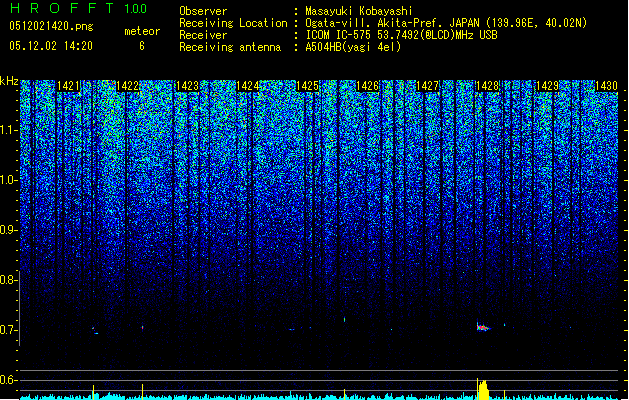This screenshot has width=629, height=400.
Task: Click the 'Receiving antenna' field label
Action: click(x=230, y=47)
